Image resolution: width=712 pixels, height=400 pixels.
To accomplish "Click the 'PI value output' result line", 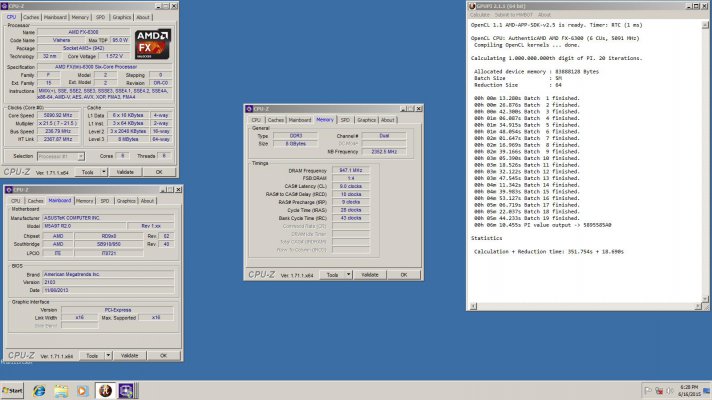I will click(x=543, y=225).
